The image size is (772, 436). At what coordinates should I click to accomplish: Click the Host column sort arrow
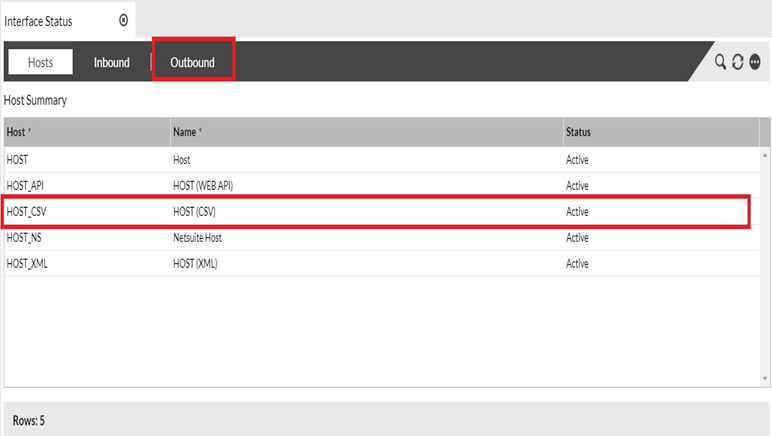[x=30, y=132]
